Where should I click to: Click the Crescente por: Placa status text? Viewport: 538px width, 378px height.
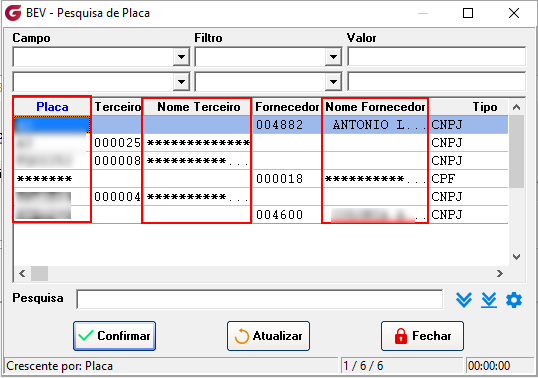click(59, 366)
